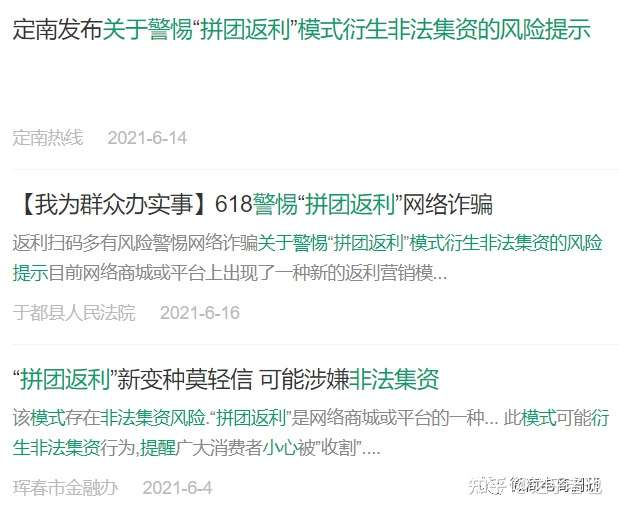Open the "拼团返利"新变种莫轻信 article headline
The height and width of the screenshot is (512, 619).
click(x=226, y=379)
